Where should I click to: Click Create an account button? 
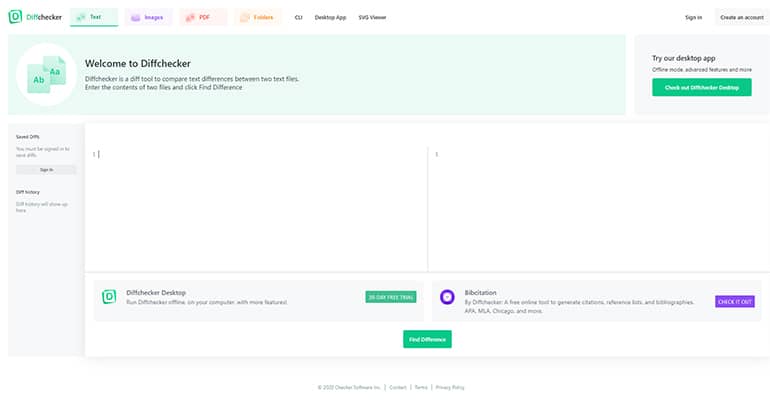742,17
